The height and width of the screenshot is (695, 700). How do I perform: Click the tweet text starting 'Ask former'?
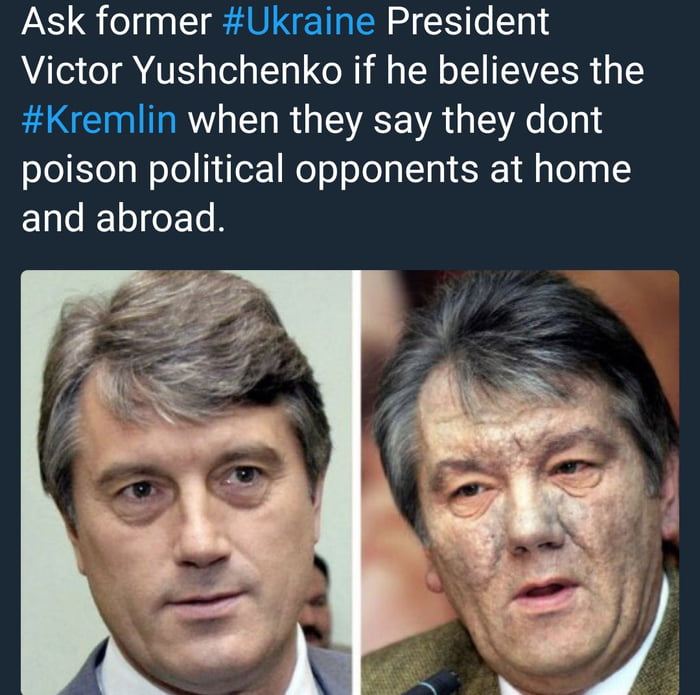(333, 120)
